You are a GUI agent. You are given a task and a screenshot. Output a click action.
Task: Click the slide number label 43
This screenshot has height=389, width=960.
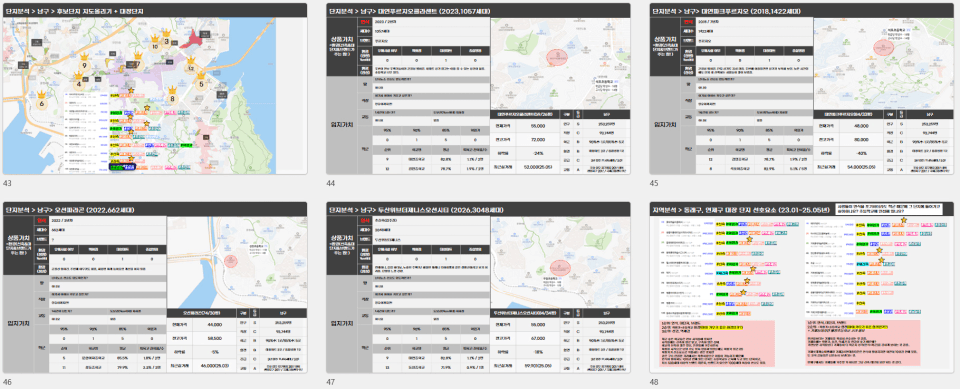pyautogui.click(x=7, y=183)
